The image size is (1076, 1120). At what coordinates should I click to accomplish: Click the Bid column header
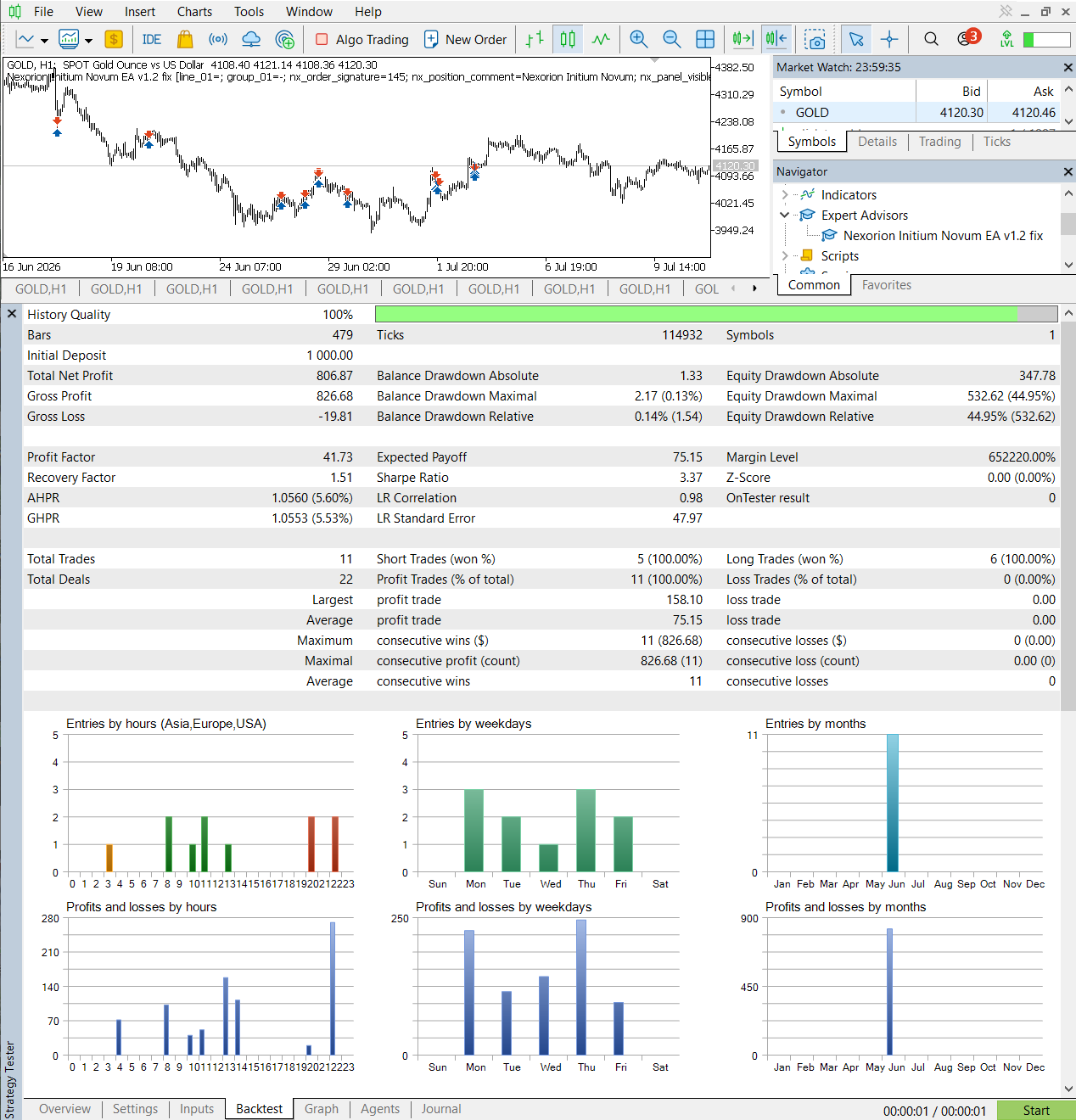(951, 92)
